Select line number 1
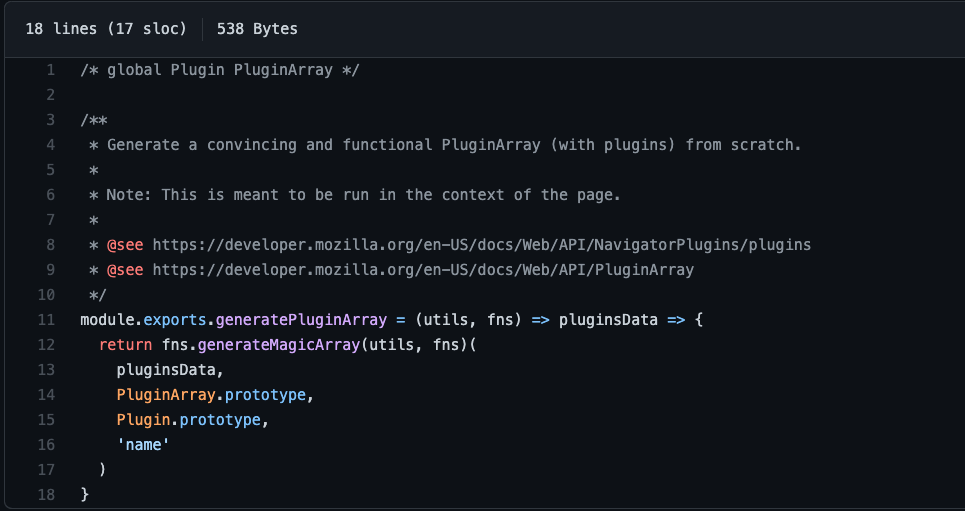This screenshot has height=511, width=965. 50,70
